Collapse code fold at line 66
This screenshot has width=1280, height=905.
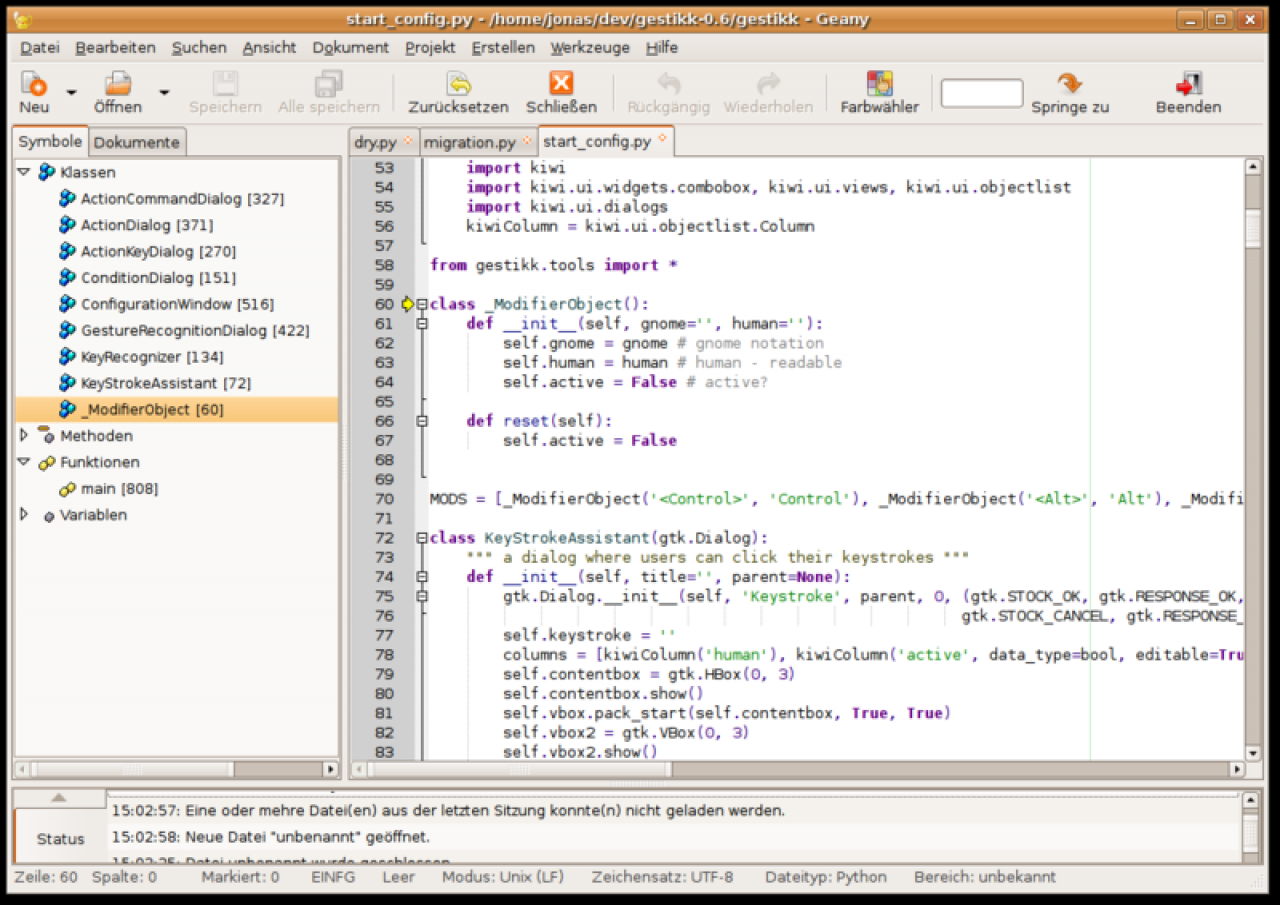tap(422, 421)
